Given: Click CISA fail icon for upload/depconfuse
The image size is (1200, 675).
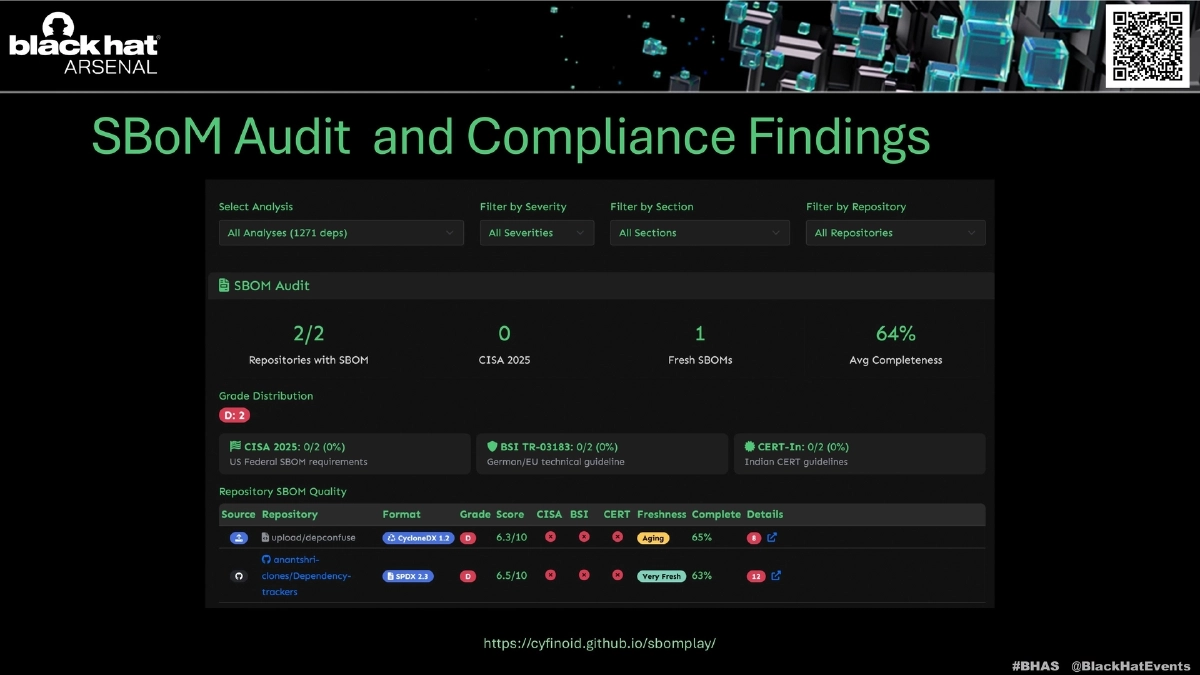Looking at the screenshot, I should (550, 538).
